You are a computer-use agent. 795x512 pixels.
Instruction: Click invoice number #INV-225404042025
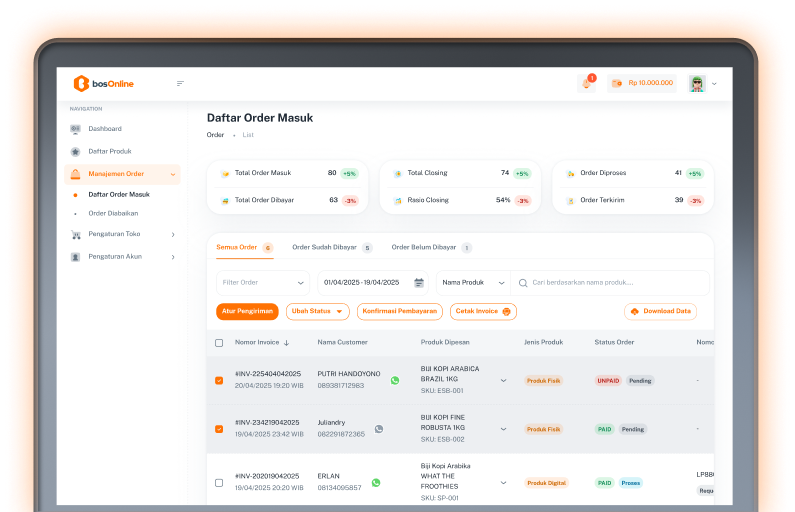268,374
